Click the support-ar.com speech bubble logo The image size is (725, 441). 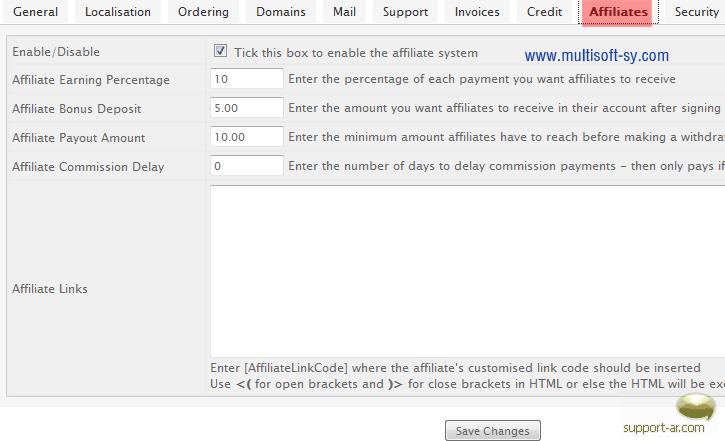coord(696,406)
